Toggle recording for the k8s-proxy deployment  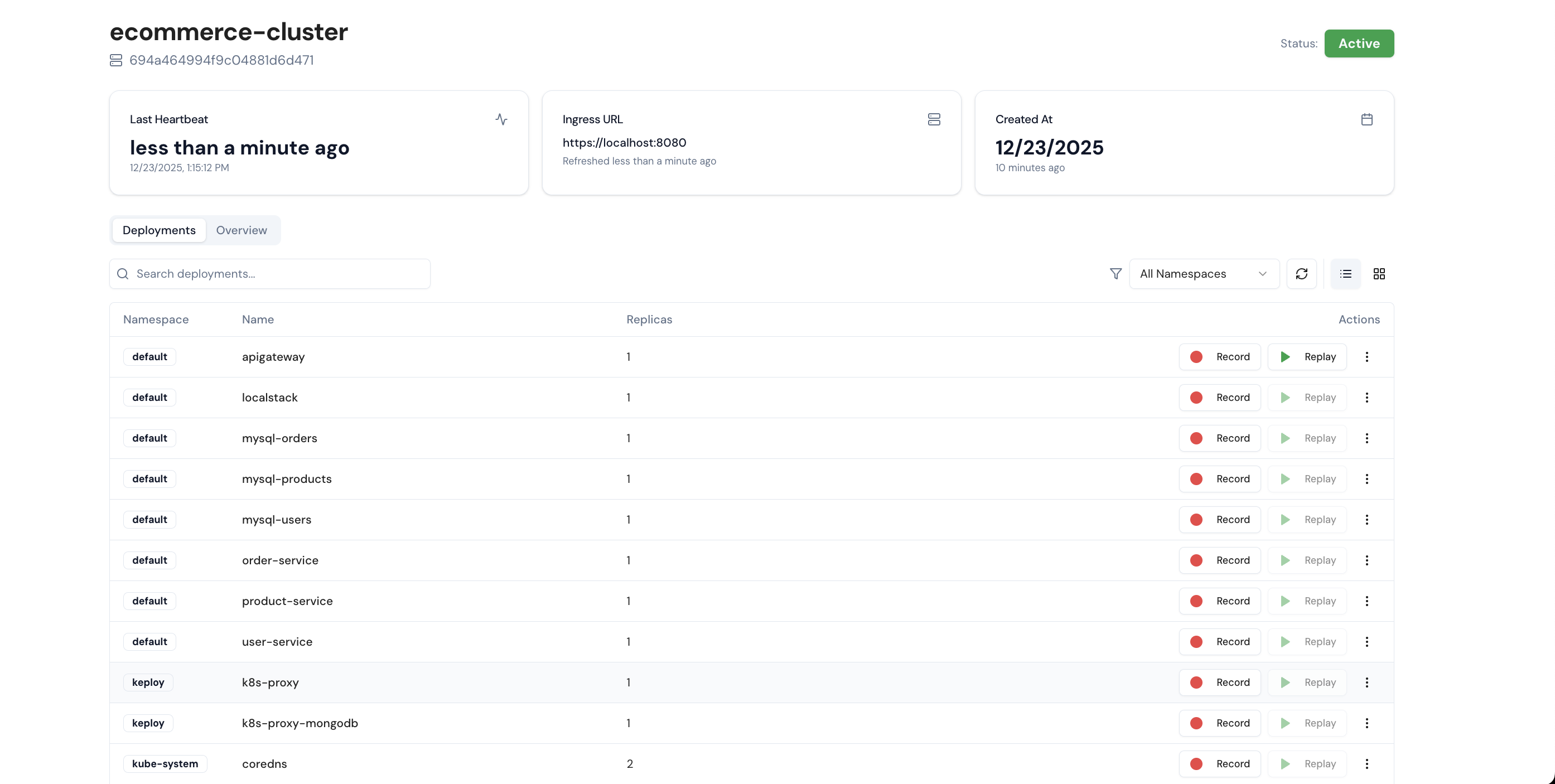click(1219, 682)
